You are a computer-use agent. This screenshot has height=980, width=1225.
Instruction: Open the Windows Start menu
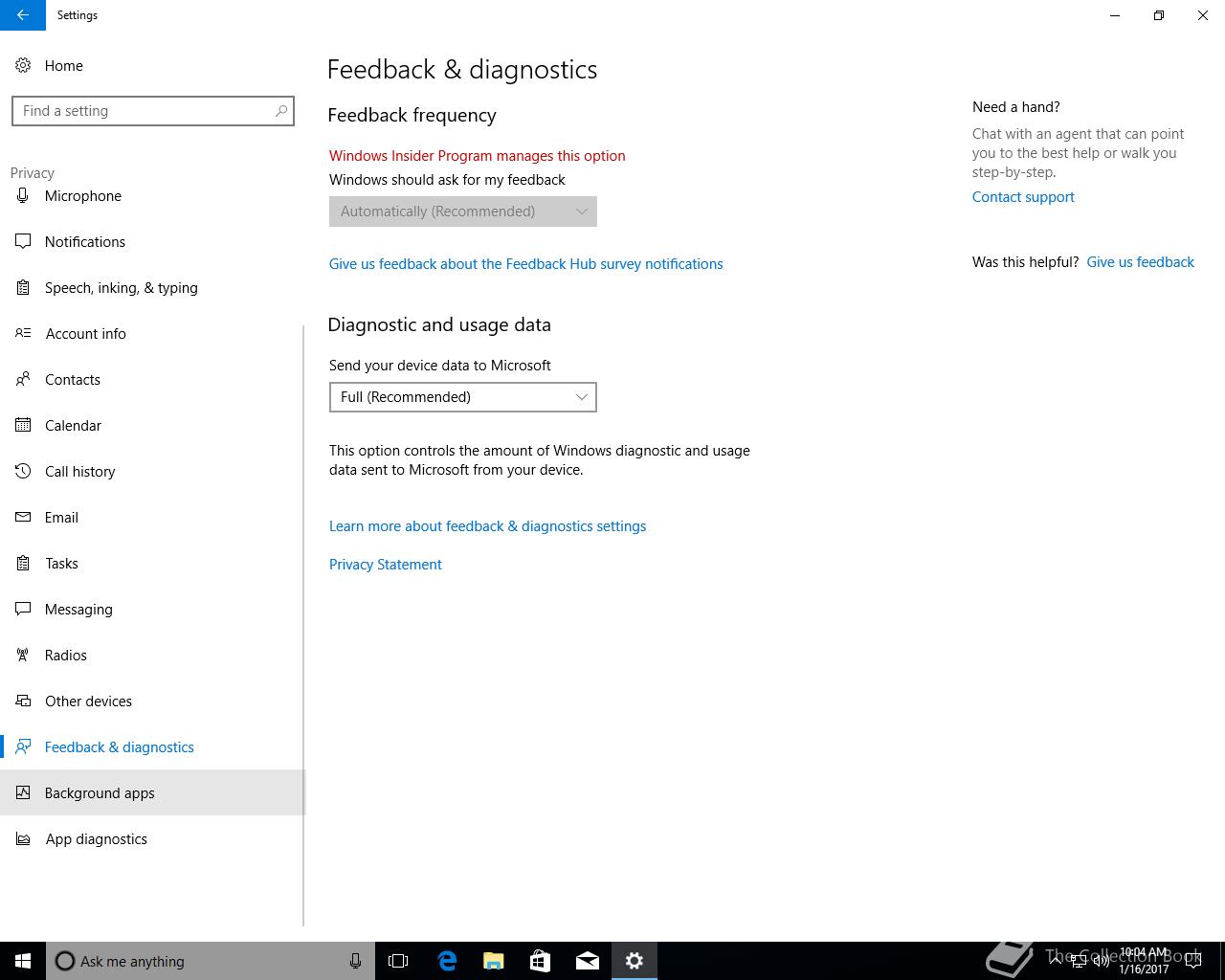[x=23, y=961]
